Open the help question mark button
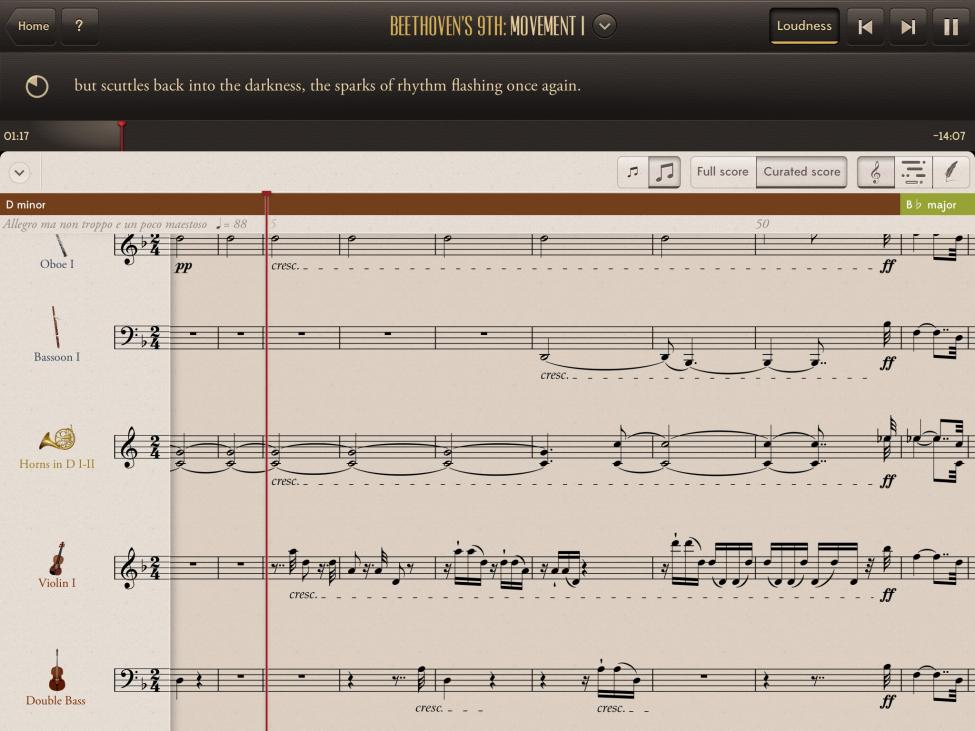The height and width of the screenshot is (731, 975). pos(79,26)
